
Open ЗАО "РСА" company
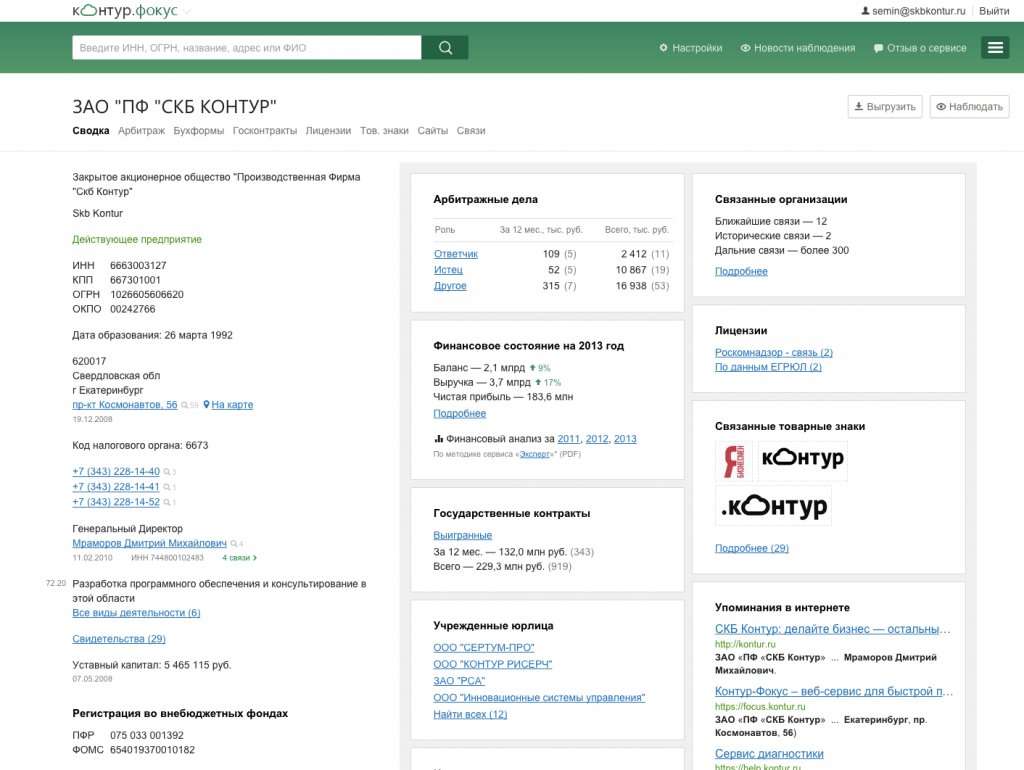tap(459, 681)
